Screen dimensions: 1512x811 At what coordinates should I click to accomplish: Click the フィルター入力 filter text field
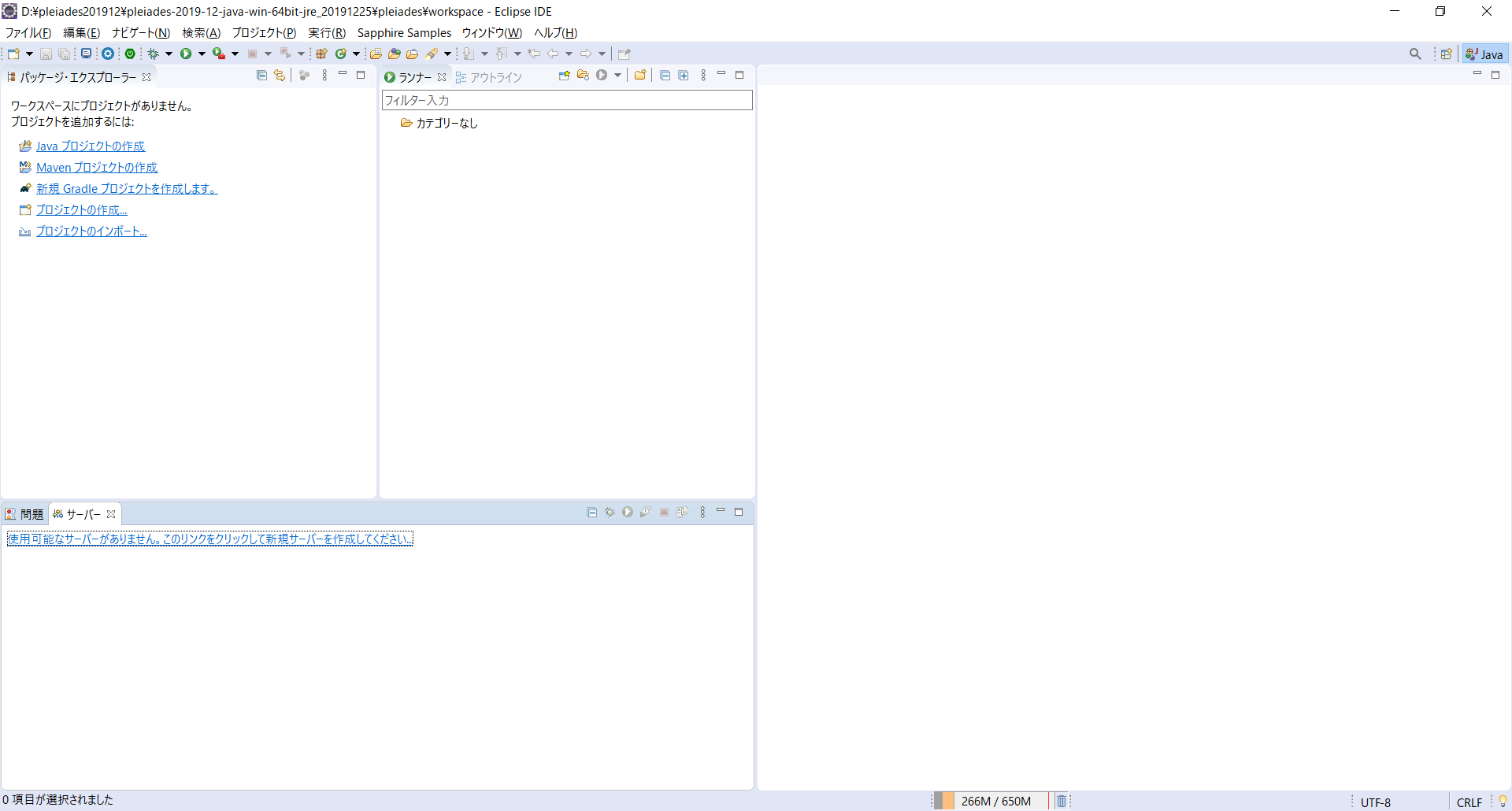click(x=567, y=101)
